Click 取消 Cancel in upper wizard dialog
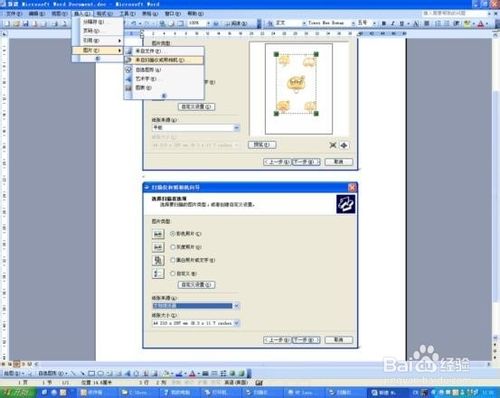Screen dimensions: 500x398 coord(339,162)
